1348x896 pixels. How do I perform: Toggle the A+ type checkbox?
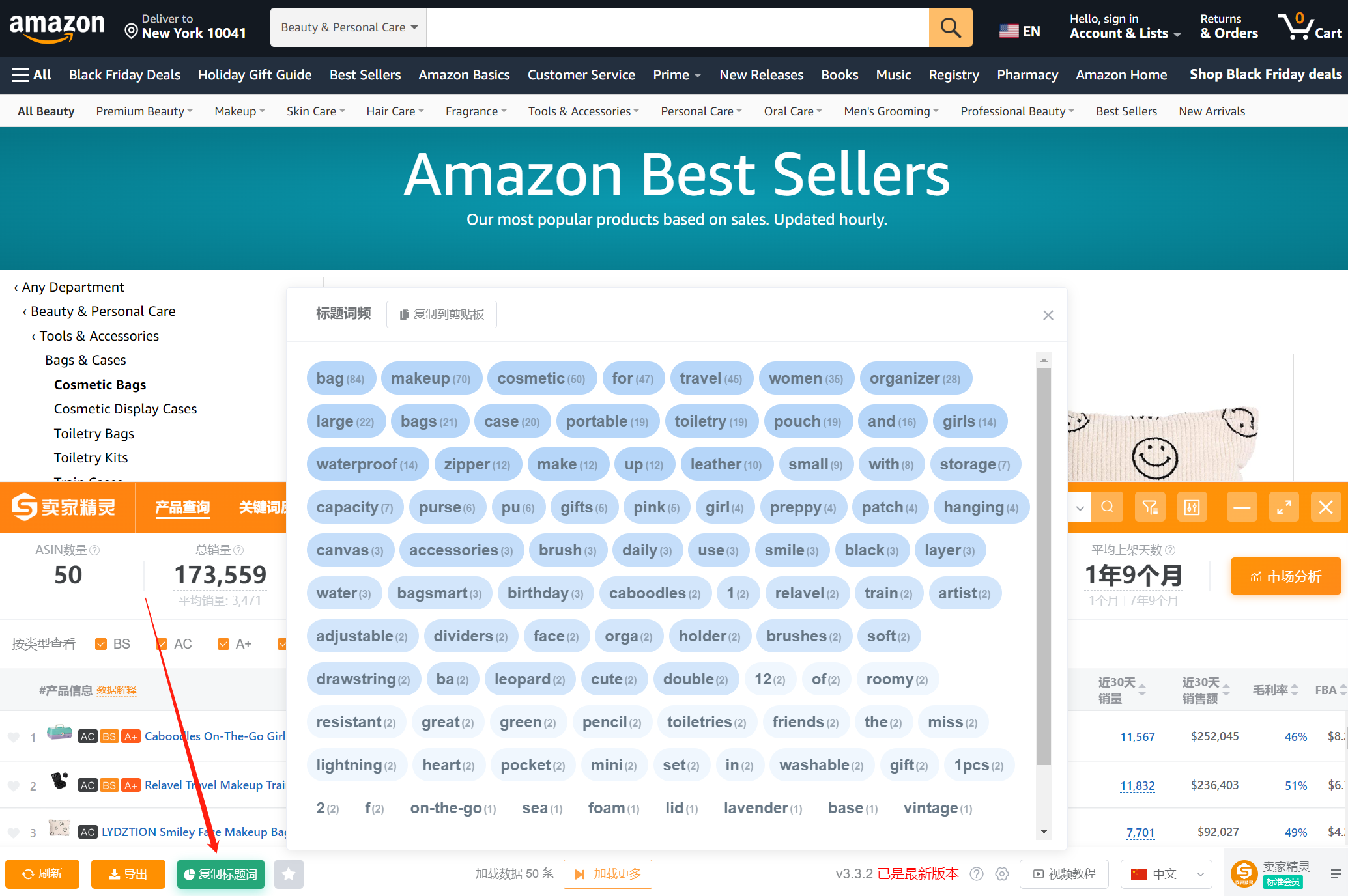(x=223, y=644)
